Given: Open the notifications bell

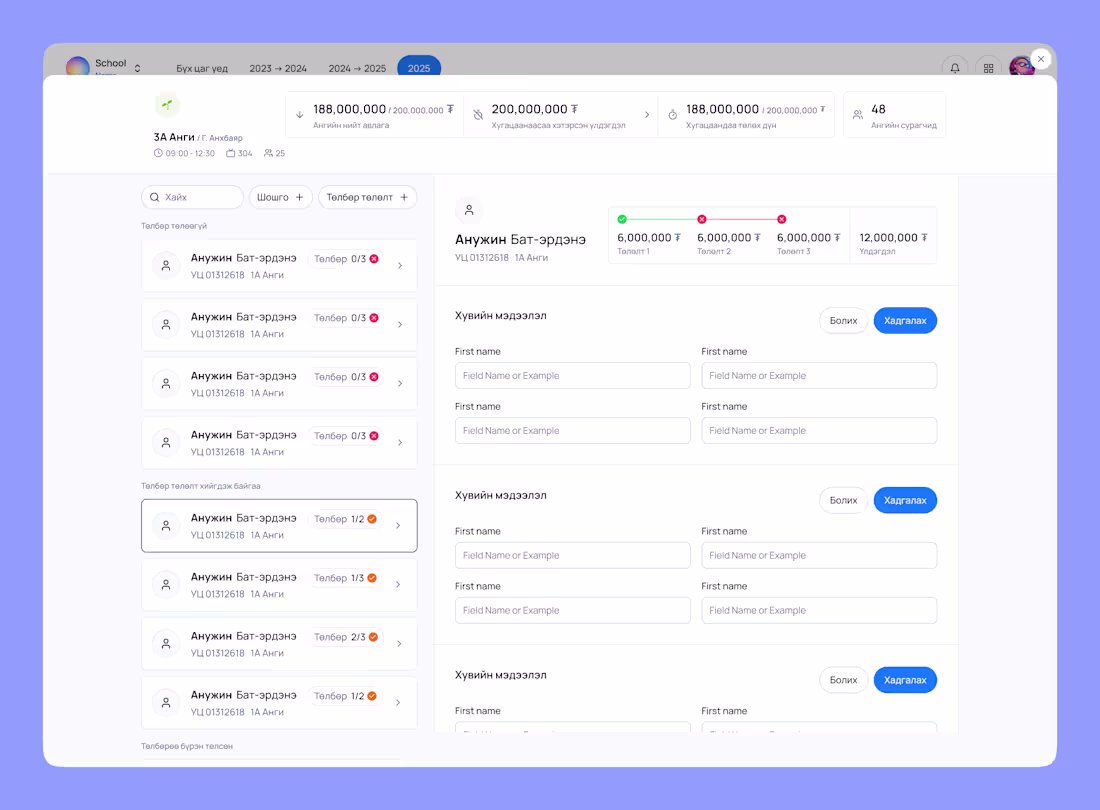Looking at the screenshot, I should pyautogui.click(x=955, y=68).
